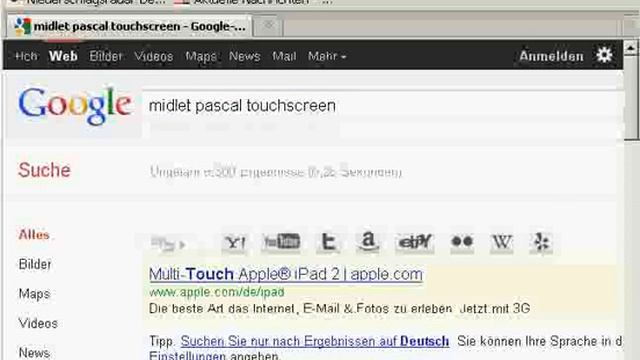The image size is (640, 360).
Task: Click the scrollbar up arrow
Action: [631, 48]
